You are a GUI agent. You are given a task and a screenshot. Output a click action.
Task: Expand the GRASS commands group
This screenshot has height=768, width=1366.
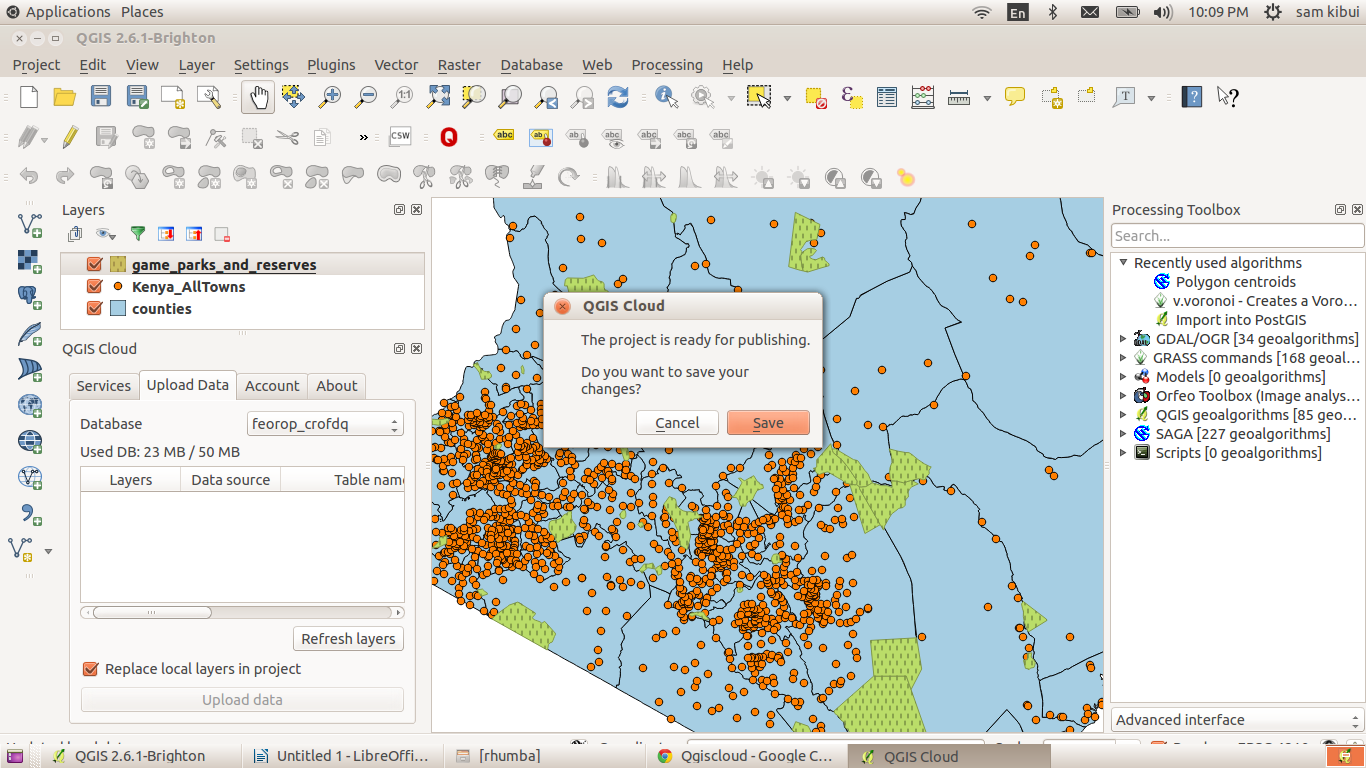[1123, 358]
